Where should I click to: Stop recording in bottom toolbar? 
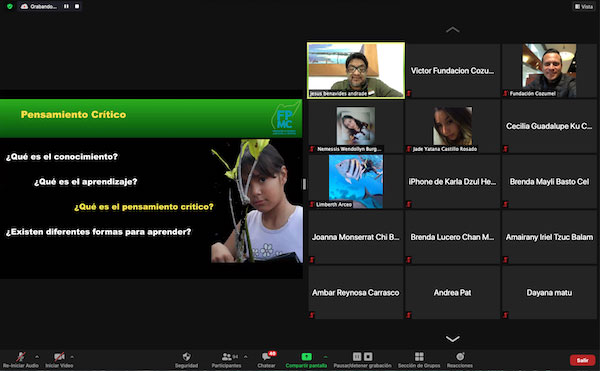tap(368, 356)
